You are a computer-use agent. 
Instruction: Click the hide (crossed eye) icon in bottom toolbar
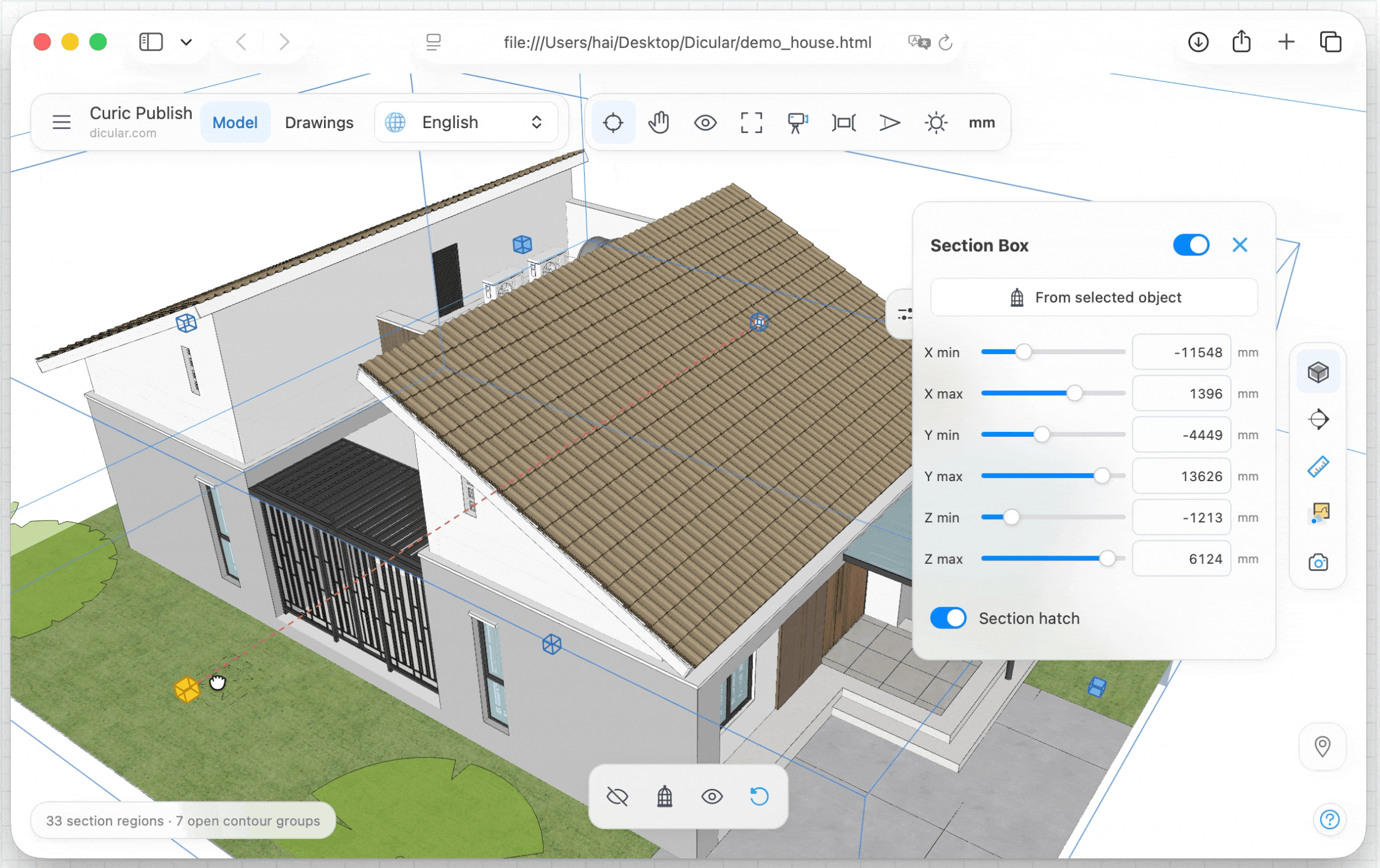[x=617, y=796]
